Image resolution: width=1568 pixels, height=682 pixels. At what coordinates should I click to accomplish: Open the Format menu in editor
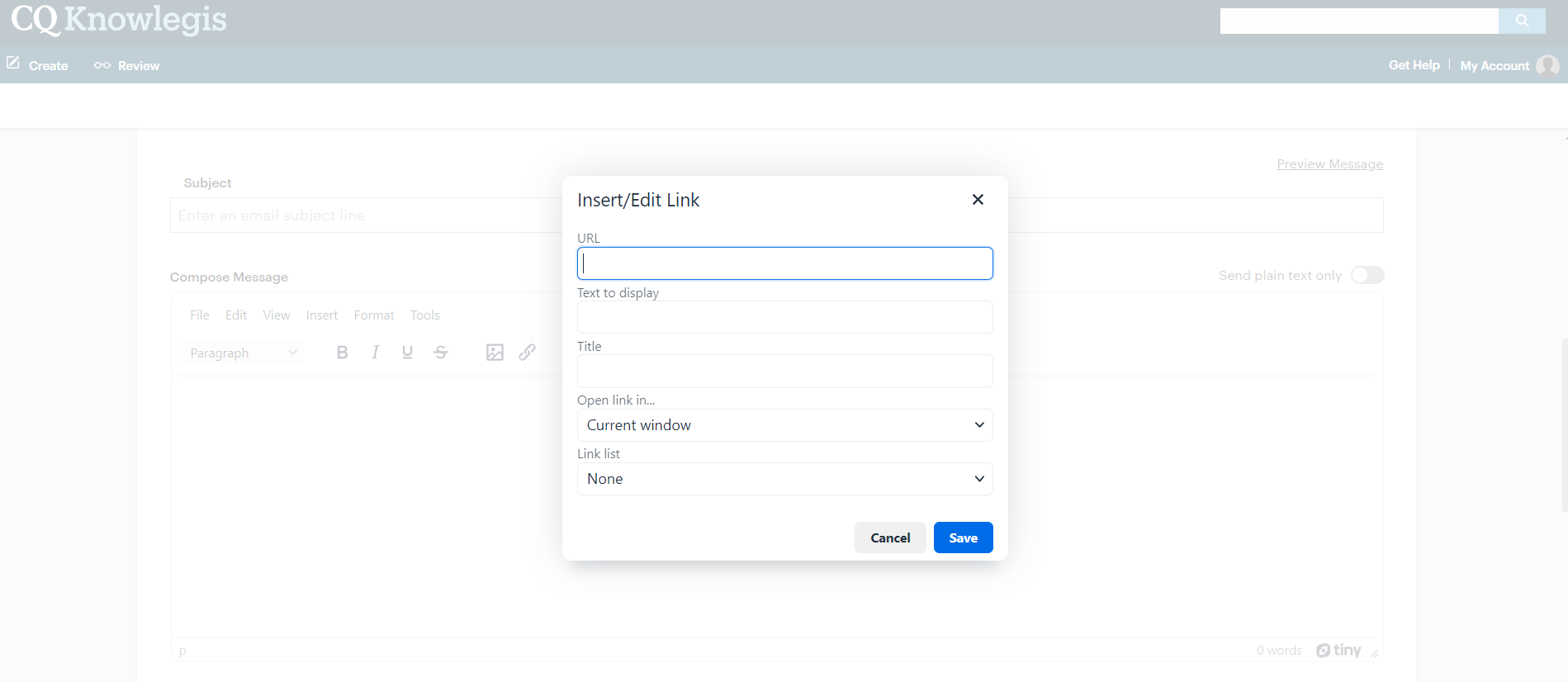pyautogui.click(x=374, y=315)
